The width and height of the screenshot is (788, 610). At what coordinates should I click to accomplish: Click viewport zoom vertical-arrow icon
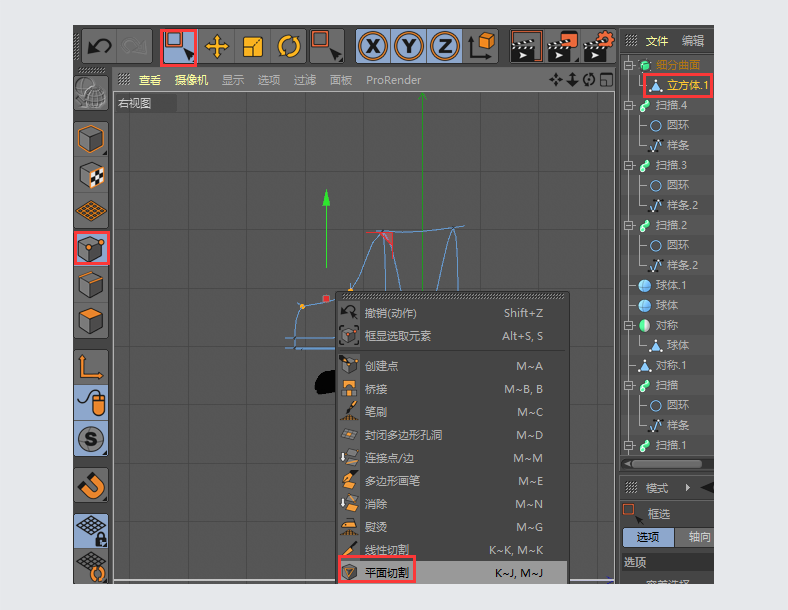[572, 80]
